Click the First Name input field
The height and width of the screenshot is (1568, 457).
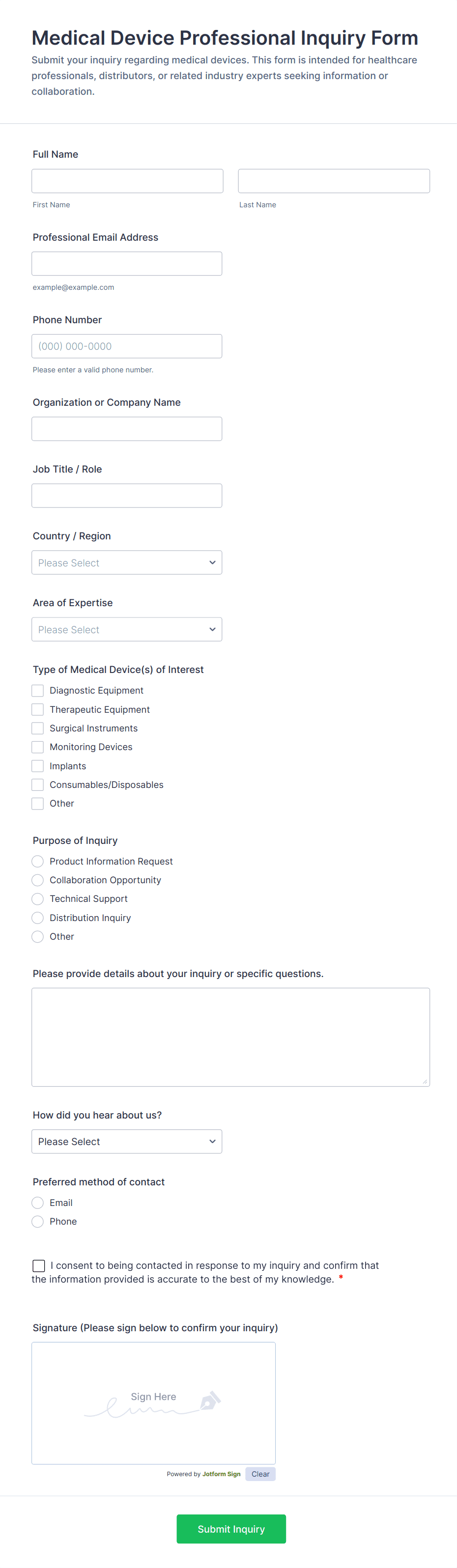click(127, 181)
